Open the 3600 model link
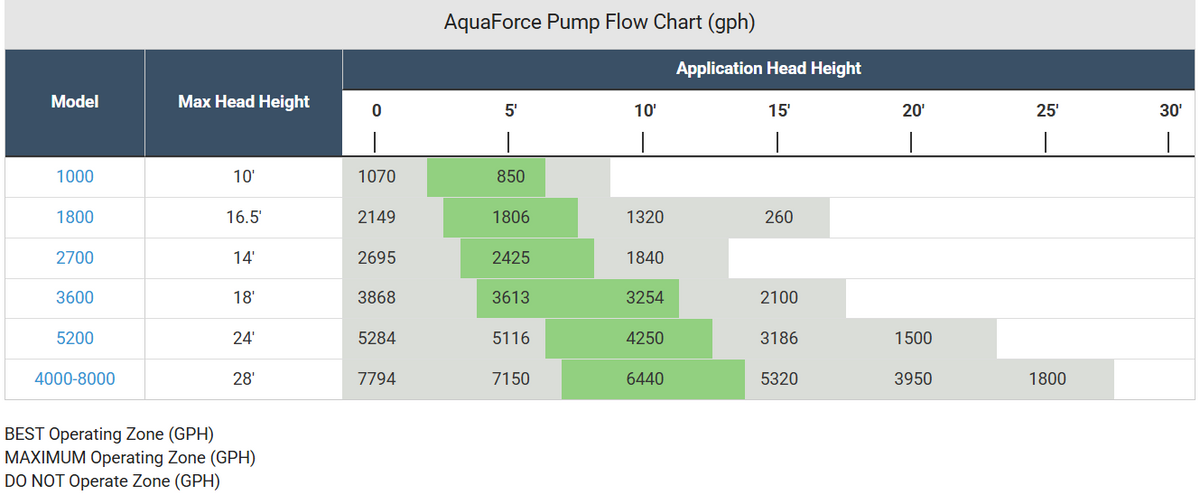The width and height of the screenshot is (1200, 495). click(x=75, y=298)
